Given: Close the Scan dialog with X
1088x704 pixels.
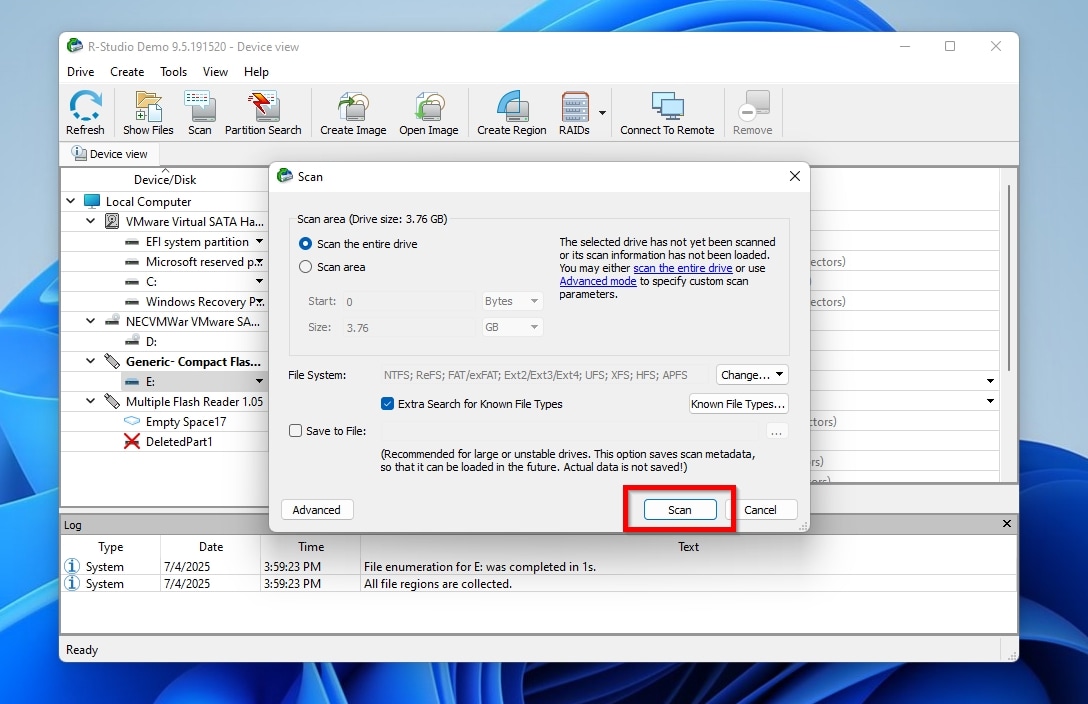Looking at the screenshot, I should point(794,176).
